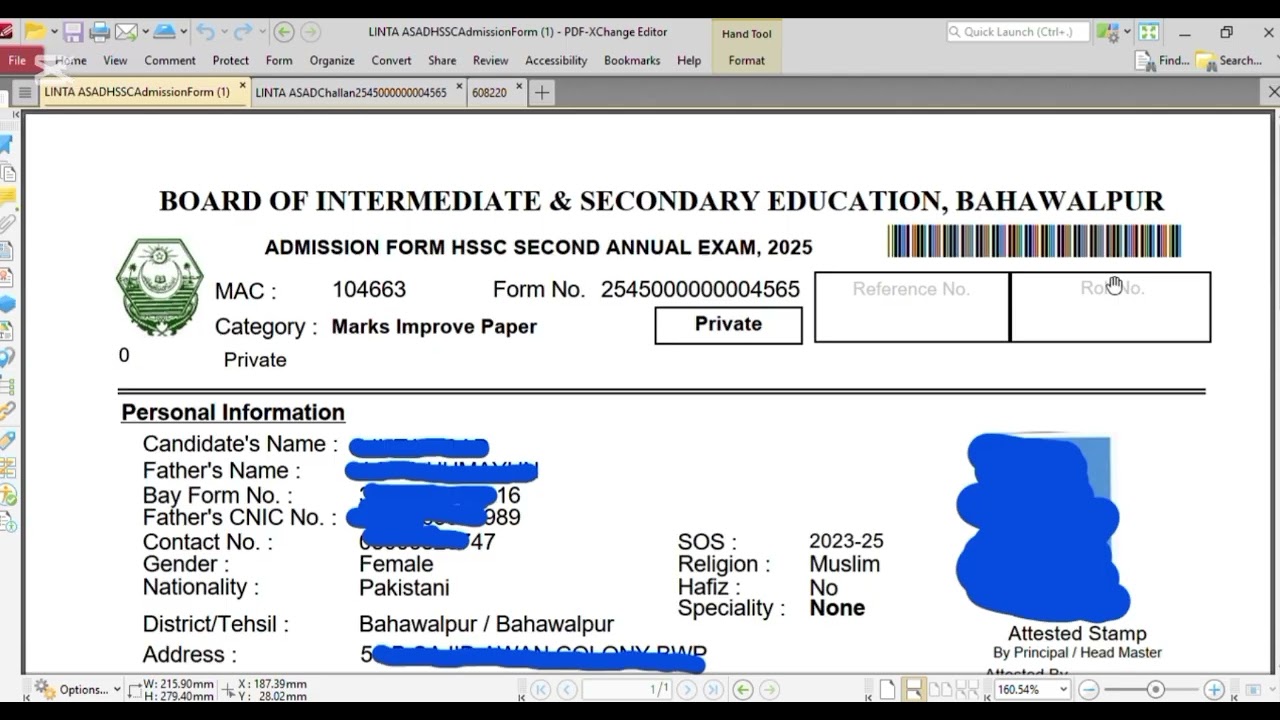Close the 608220 document tab
This screenshot has width=1280, height=720.
click(x=519, y=87)
